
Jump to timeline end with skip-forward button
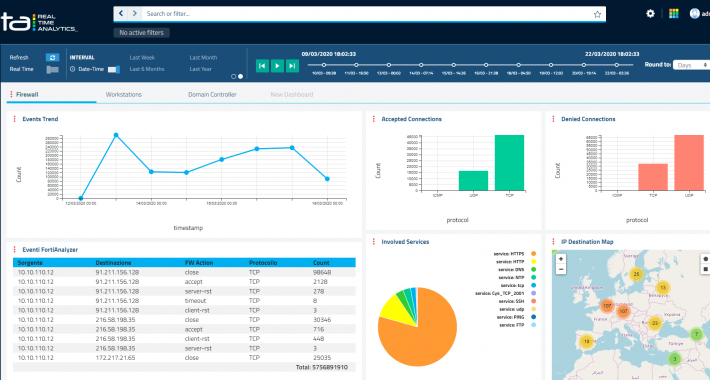pos(293,66)
